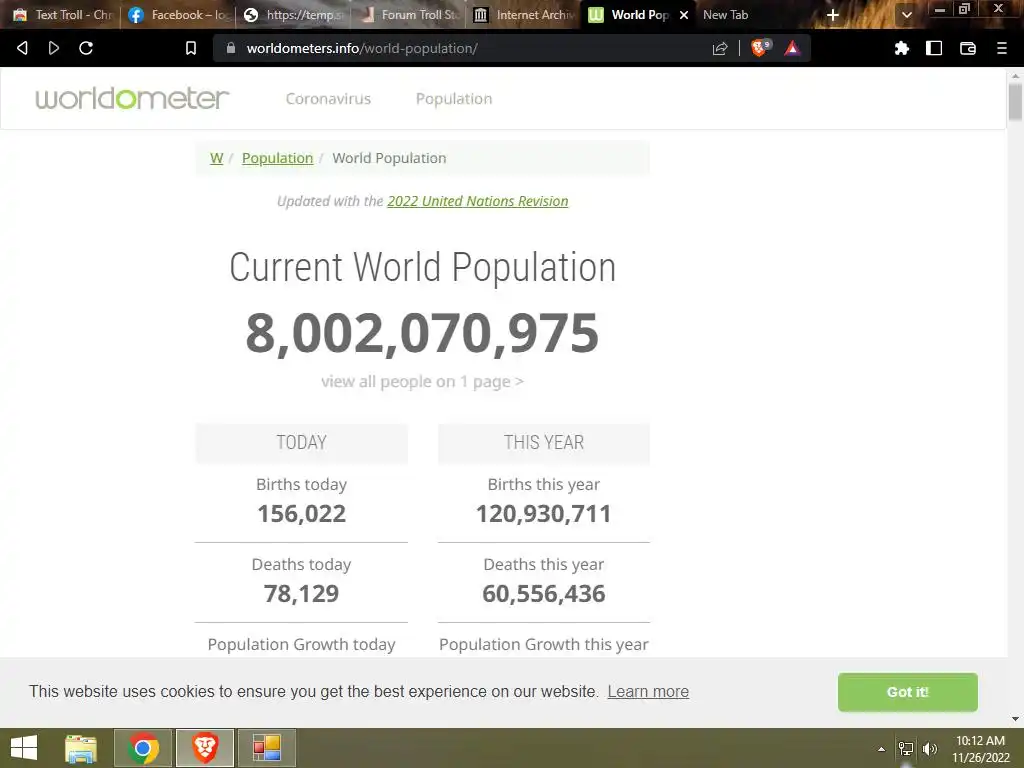
Task: Bookmark this page with bookmark icon
Action: pyautogui.click(x=191, y=48)
